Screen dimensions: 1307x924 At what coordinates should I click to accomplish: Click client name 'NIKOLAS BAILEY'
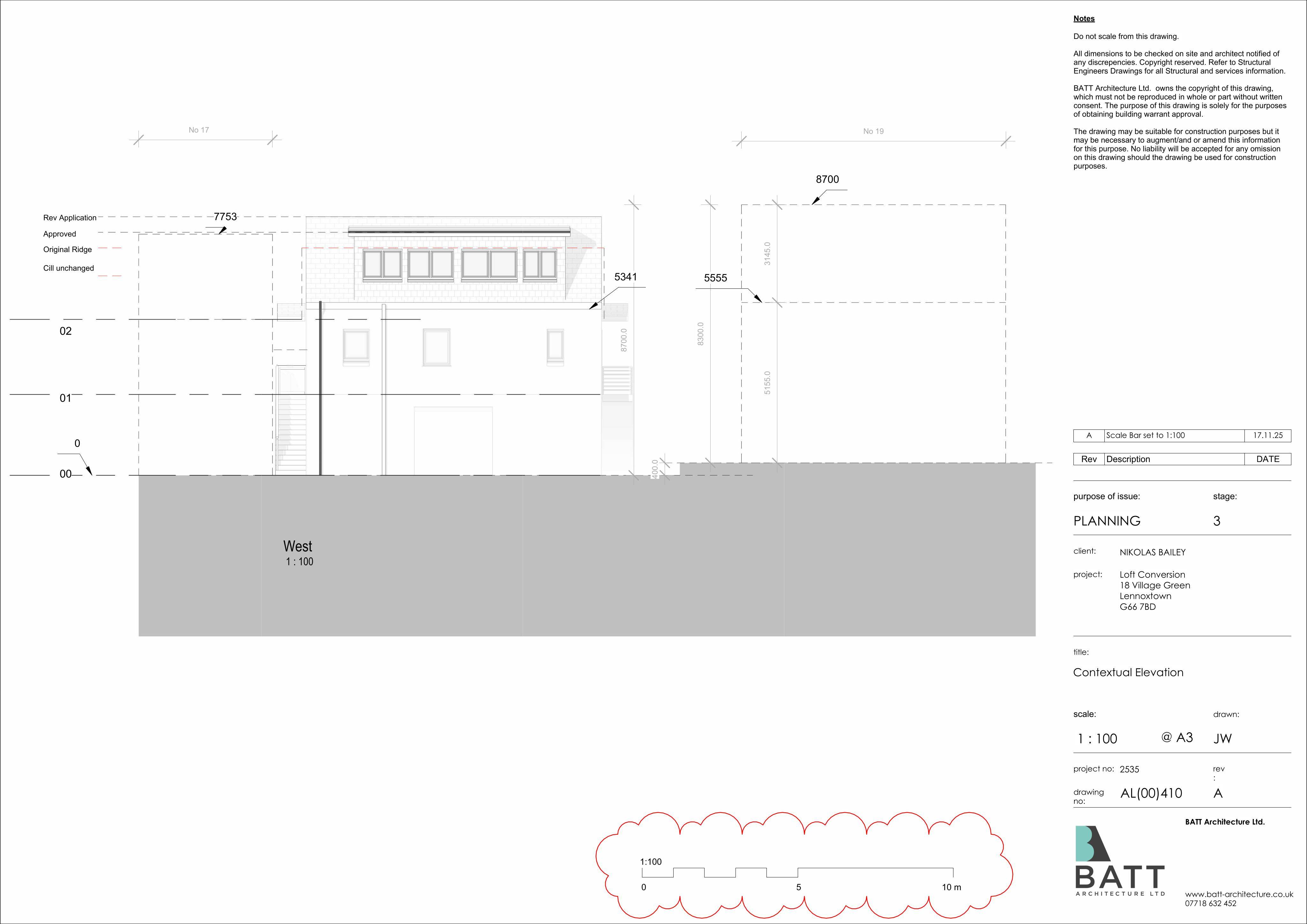pos(1152,552)
